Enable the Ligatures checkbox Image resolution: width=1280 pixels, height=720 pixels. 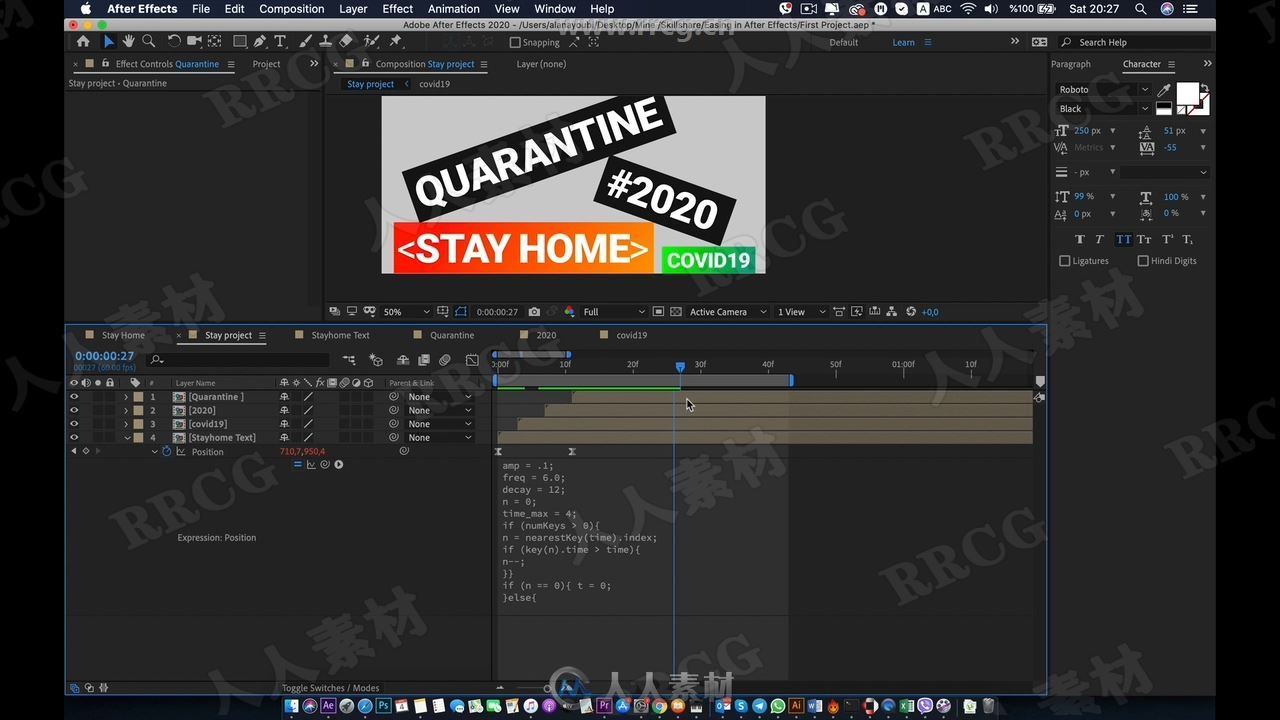tap(1064, 261)
